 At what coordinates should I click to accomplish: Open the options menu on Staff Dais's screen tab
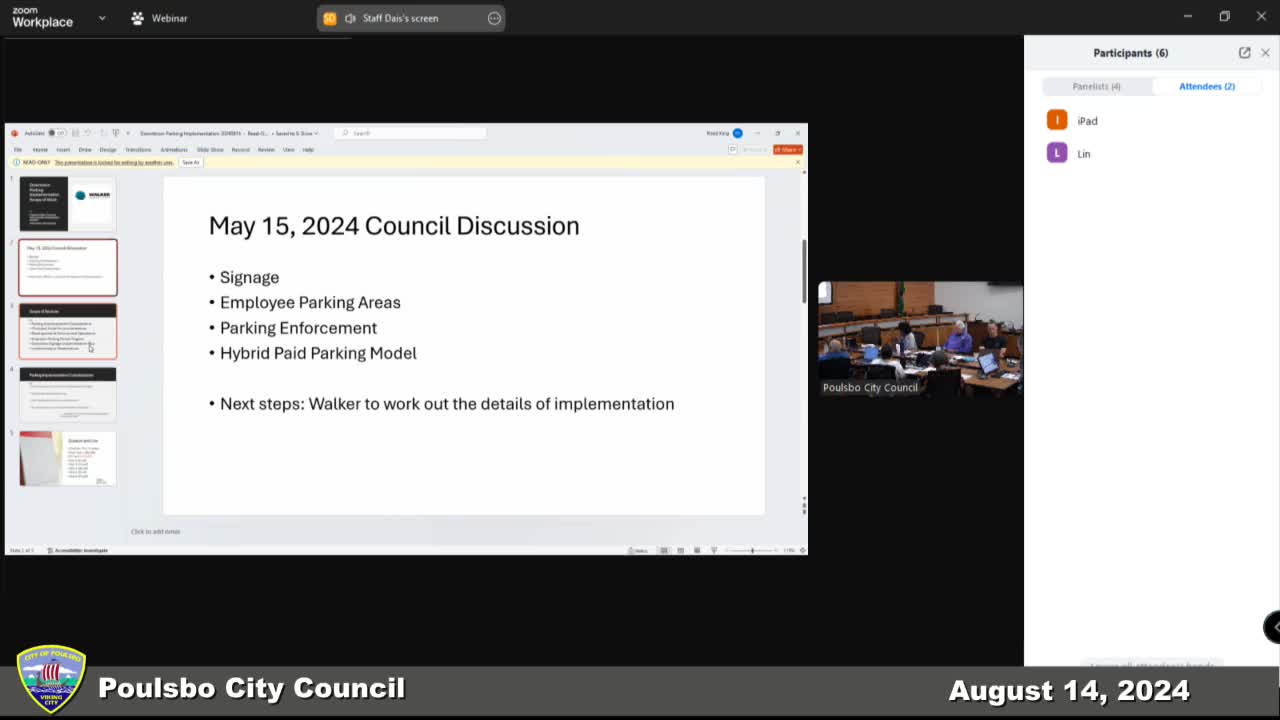click(495, 17)
